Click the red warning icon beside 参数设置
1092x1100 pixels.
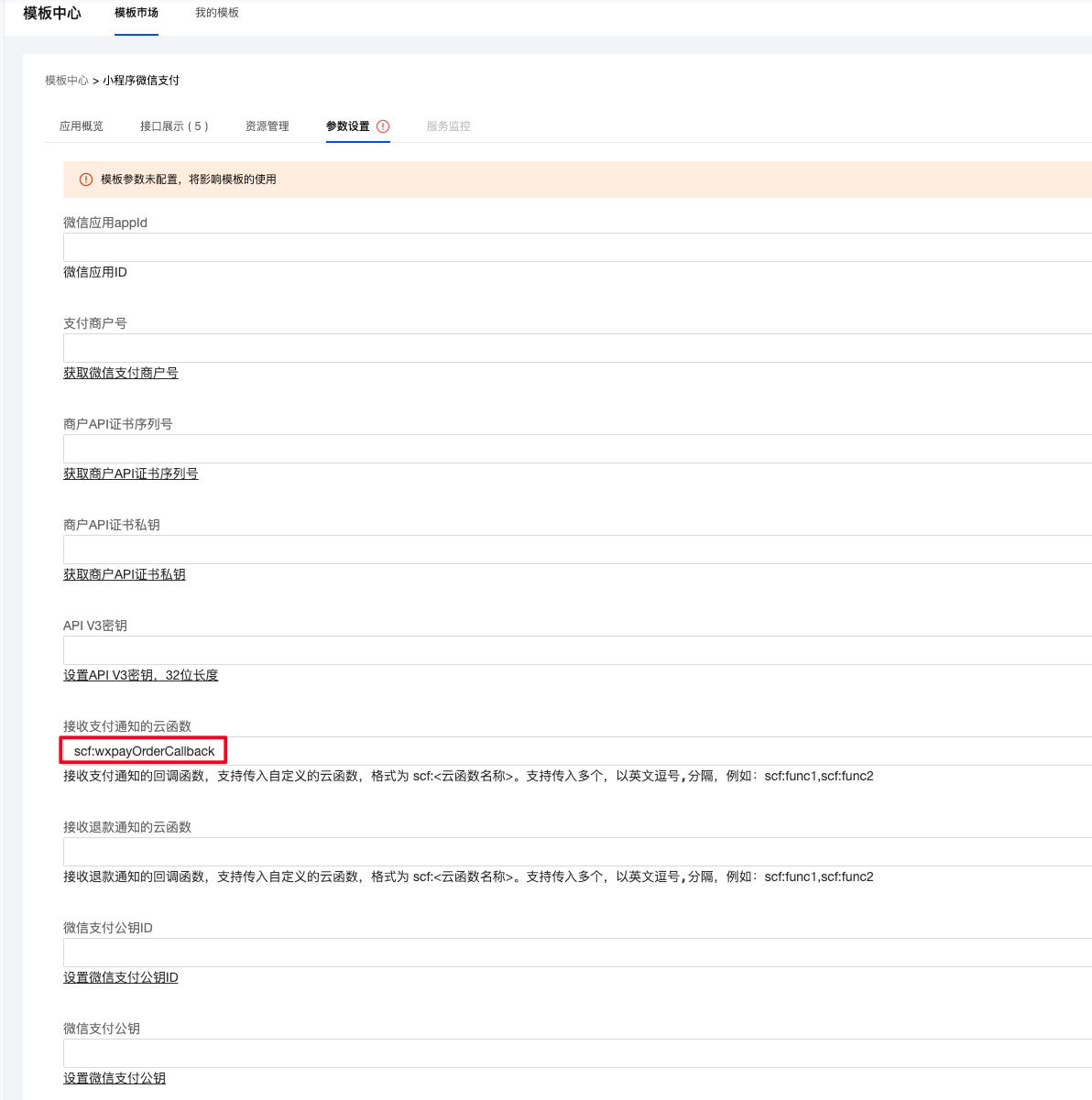383,126
